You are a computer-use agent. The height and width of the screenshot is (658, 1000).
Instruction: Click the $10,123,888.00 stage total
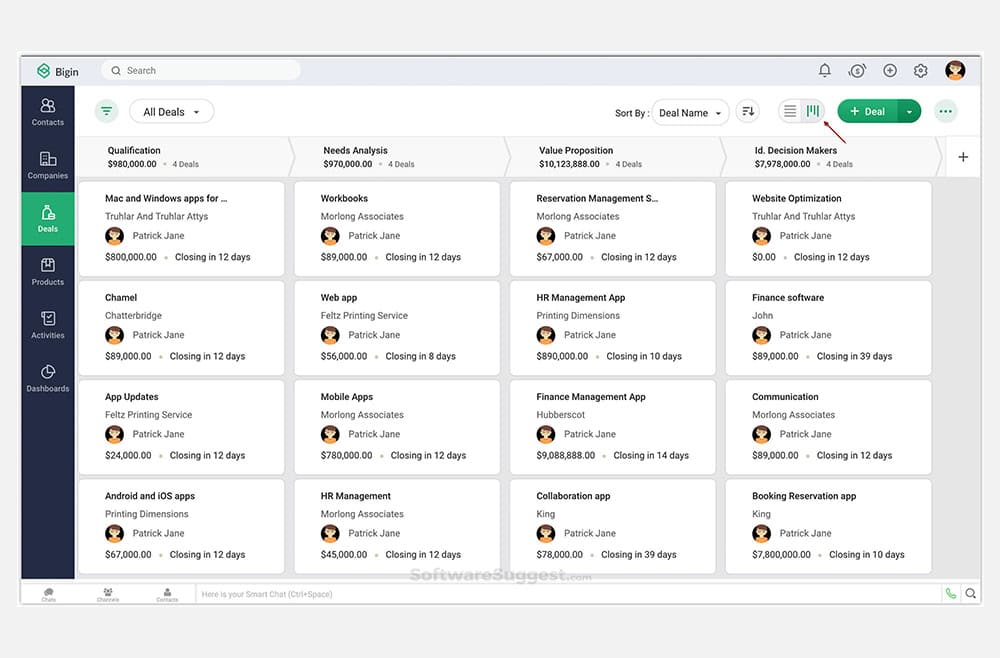pos(569,164)
